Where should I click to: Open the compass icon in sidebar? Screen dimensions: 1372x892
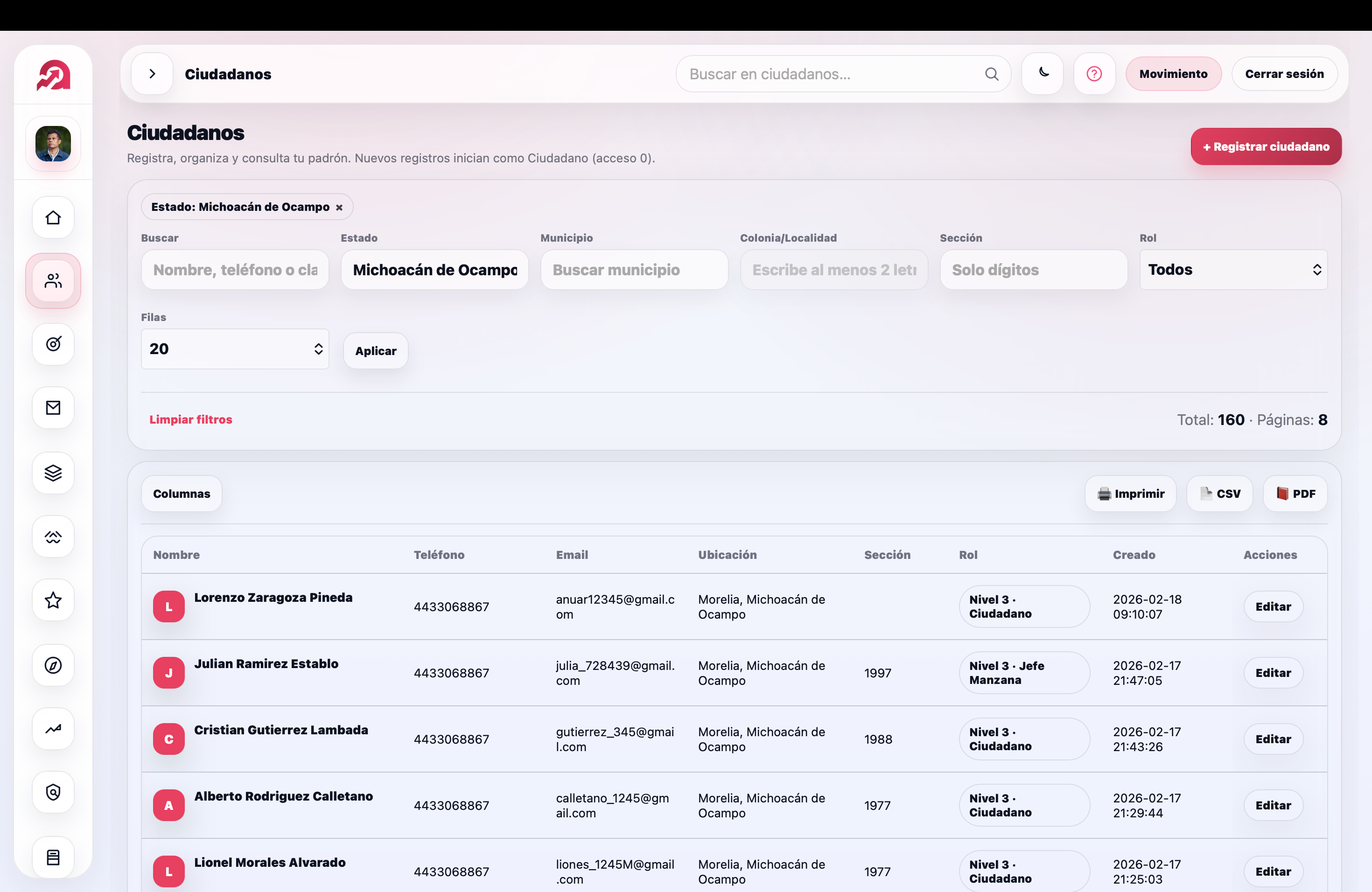pos(53,665)
